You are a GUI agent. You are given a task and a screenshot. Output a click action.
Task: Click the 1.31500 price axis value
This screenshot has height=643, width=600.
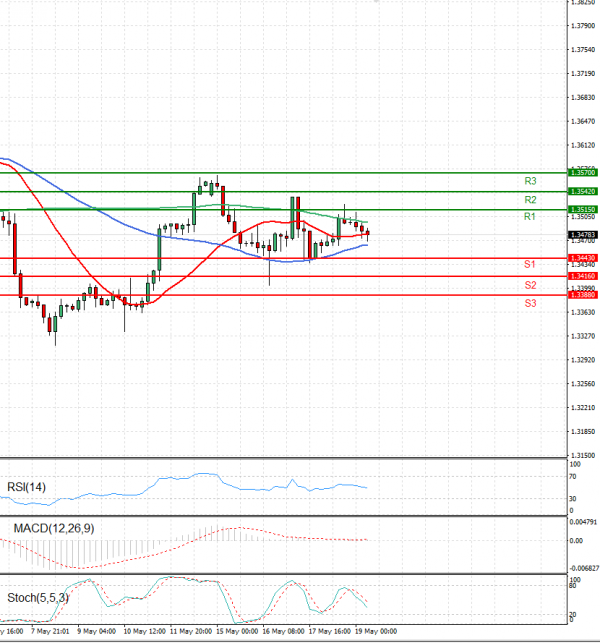point(583,455)
